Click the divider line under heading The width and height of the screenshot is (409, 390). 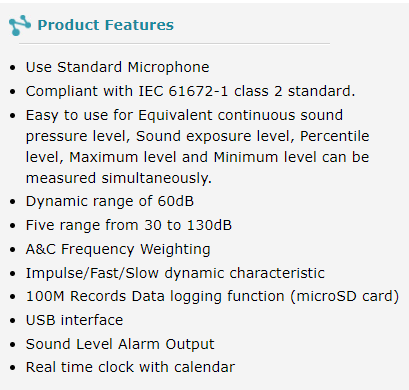[x=174, y=43]
